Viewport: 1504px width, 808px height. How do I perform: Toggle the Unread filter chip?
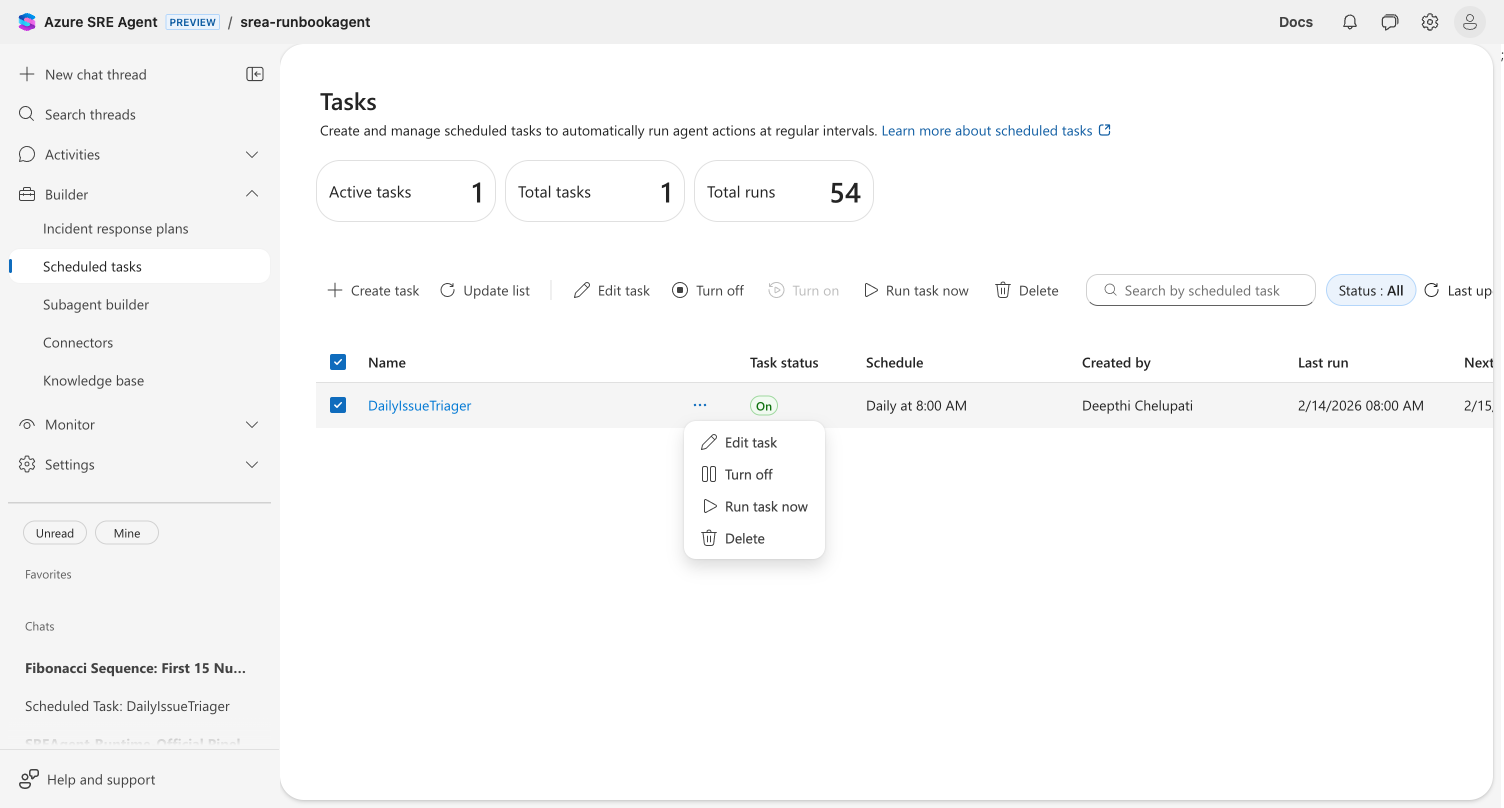(55, 533)
